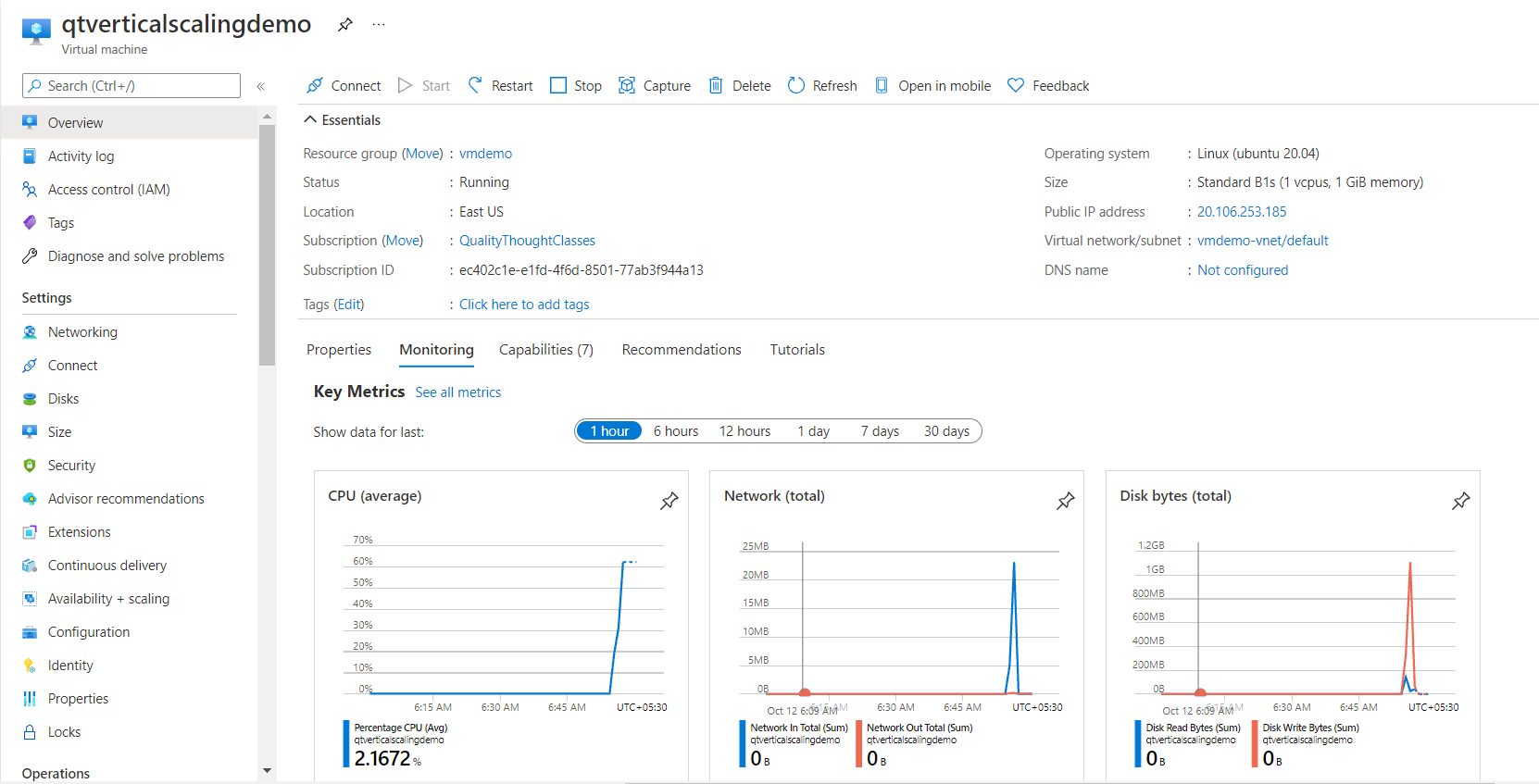Switch to the Properties tab

pos(339,350)
